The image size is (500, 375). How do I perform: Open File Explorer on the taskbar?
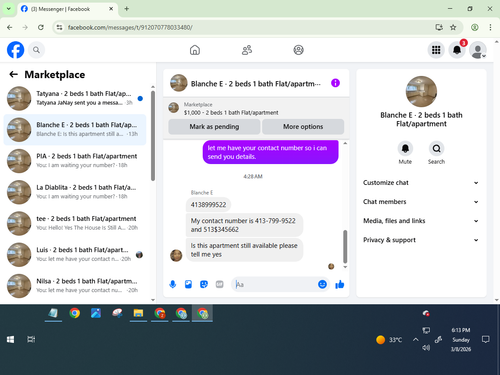point(138,313)
